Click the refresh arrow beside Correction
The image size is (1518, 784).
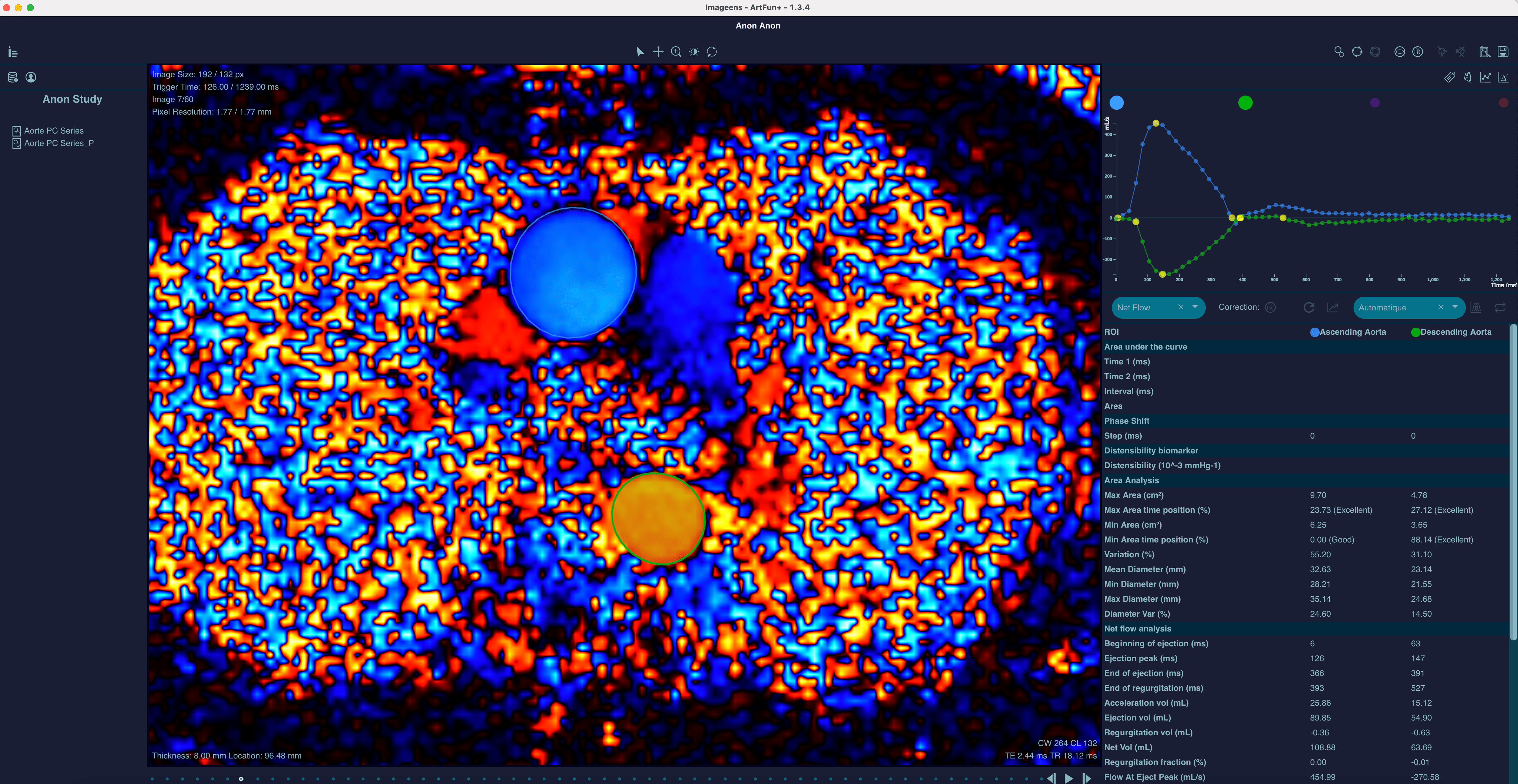1309,307
